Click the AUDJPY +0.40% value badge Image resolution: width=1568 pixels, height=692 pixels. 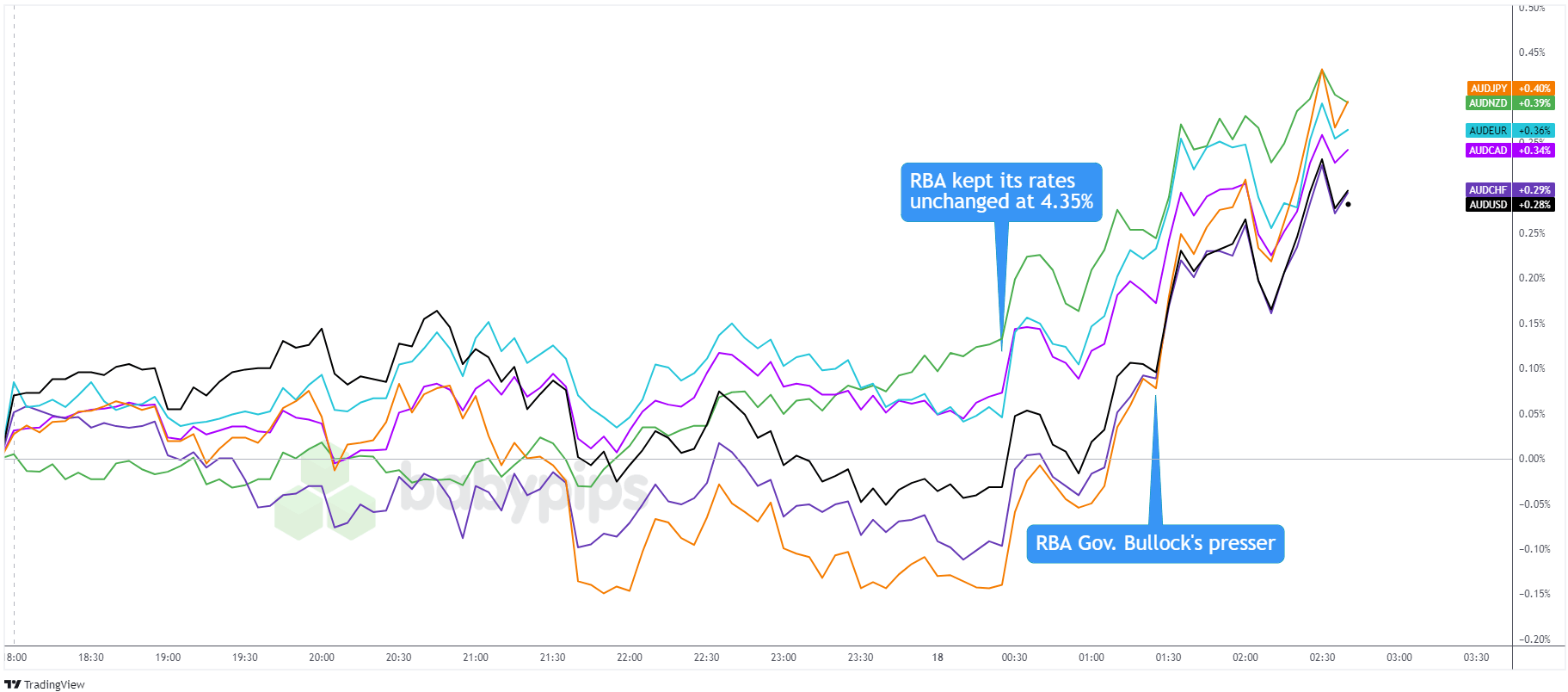[x=1534, y=89]
